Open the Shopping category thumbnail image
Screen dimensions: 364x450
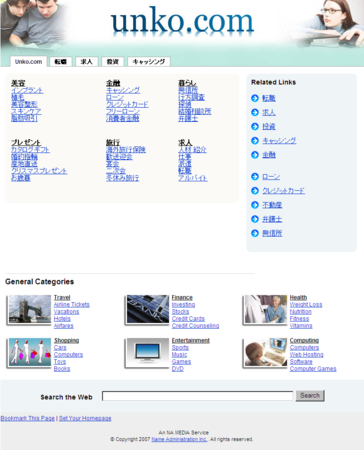(x=30, y=353)
